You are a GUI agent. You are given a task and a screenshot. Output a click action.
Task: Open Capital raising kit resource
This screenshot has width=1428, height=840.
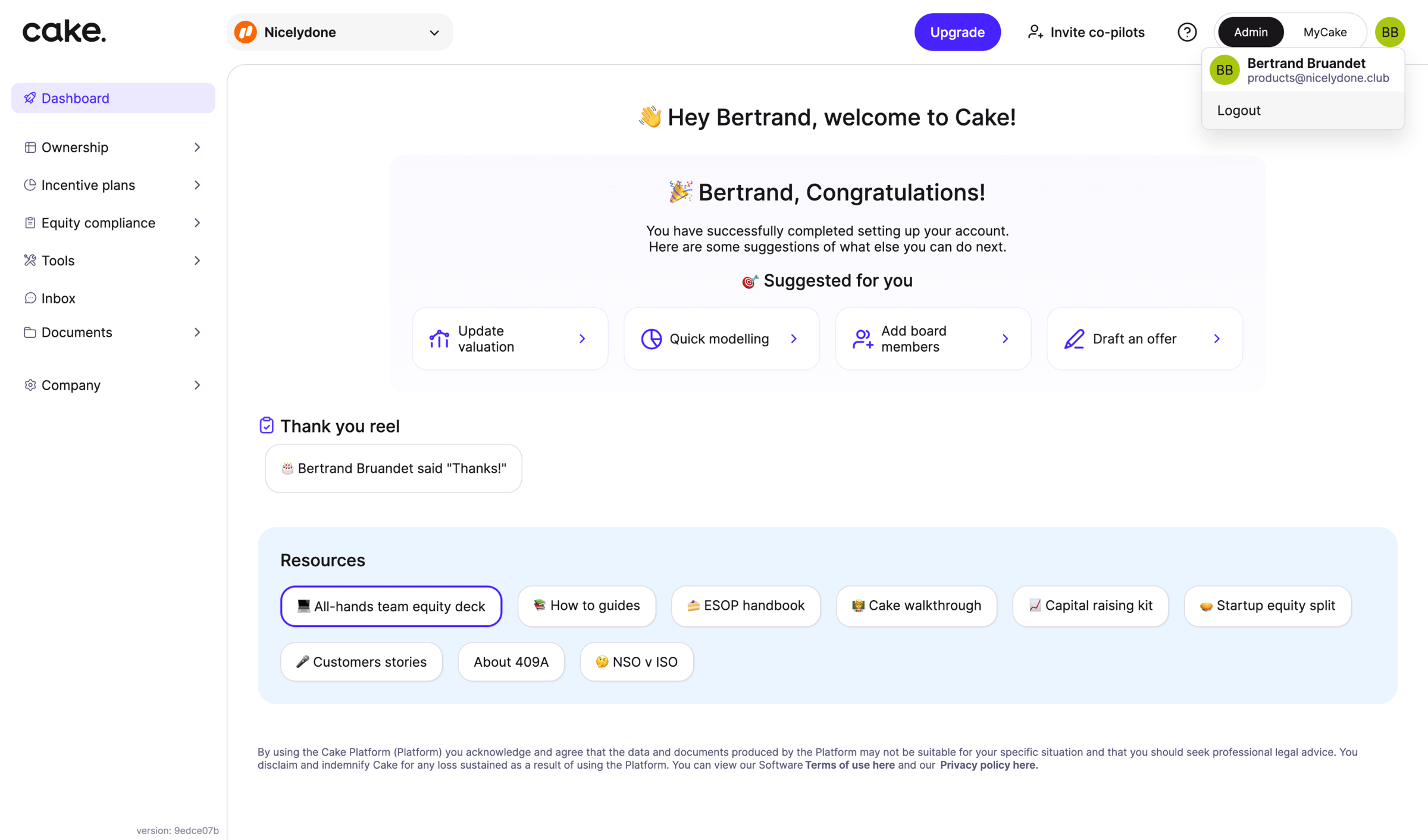click(1091, 606)
